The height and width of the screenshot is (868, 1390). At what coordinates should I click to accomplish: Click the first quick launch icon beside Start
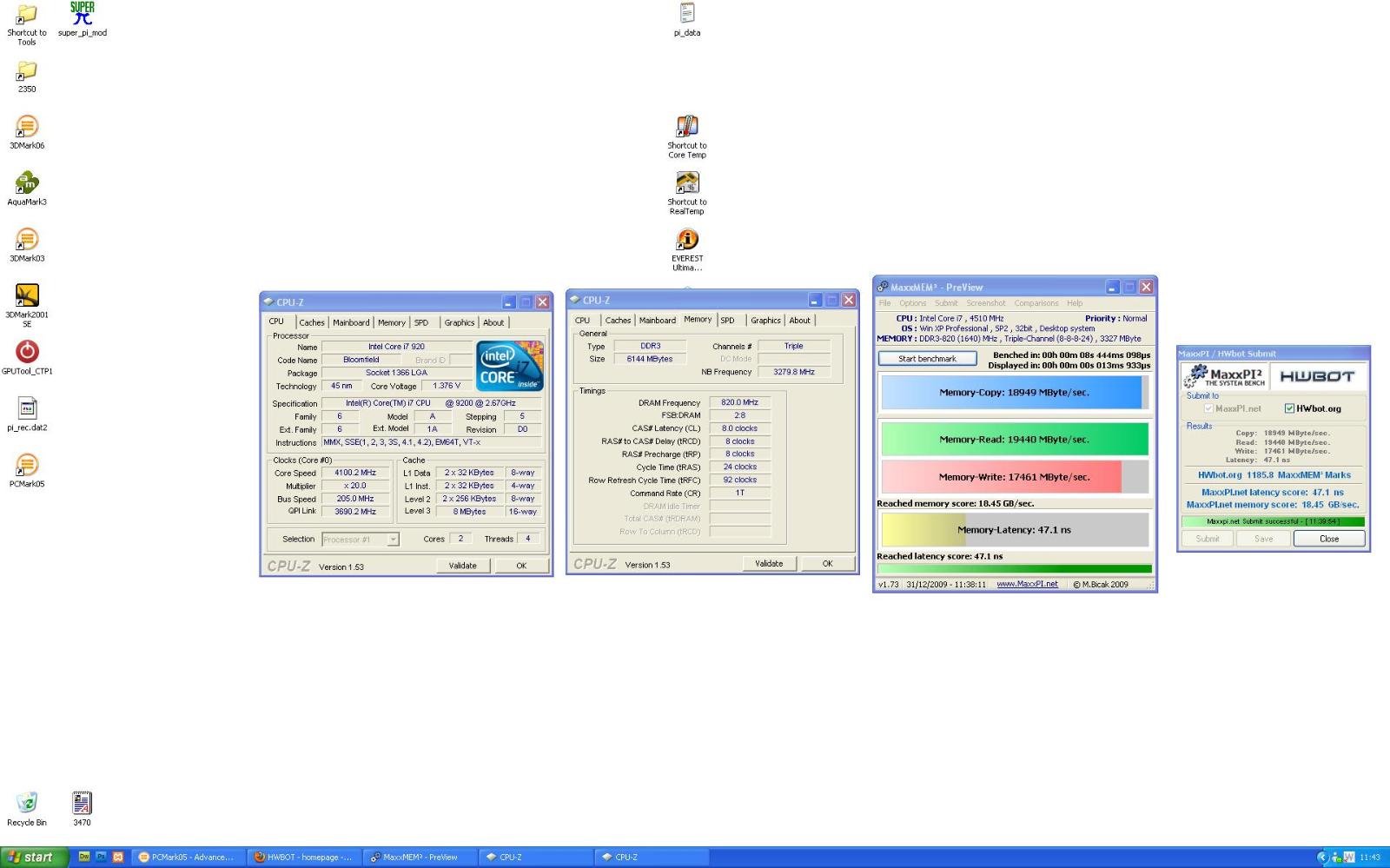coord(84,857)
